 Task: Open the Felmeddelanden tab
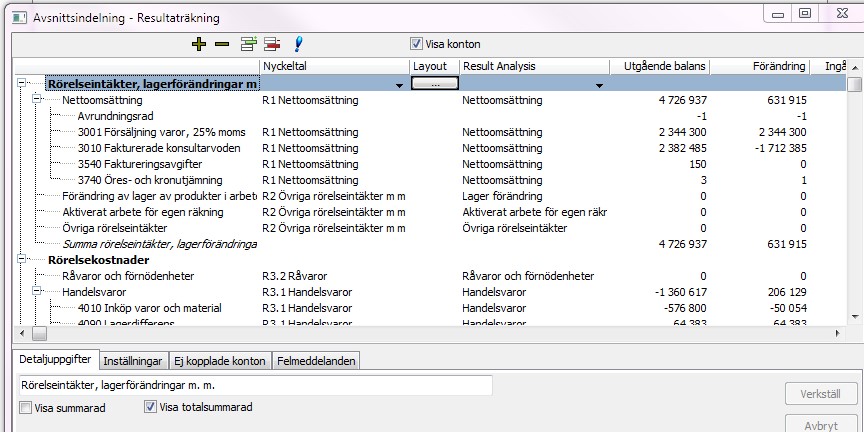coord(316,361)
